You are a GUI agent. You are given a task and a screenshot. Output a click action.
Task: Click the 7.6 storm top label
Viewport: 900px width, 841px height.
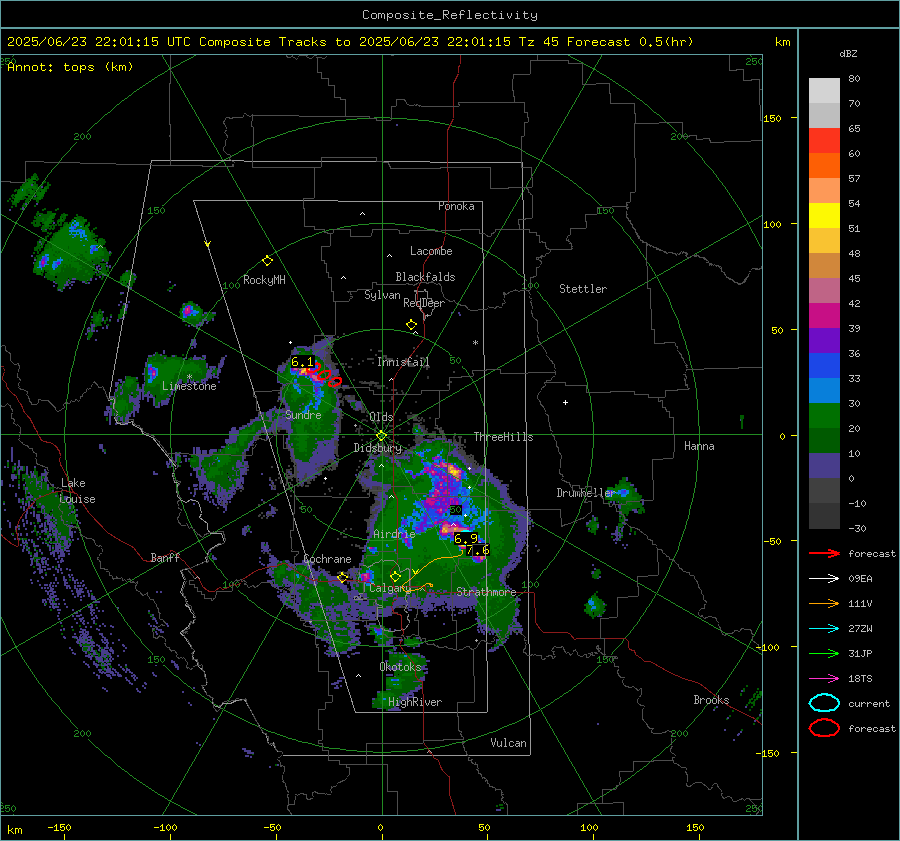[x=478, y=550]
